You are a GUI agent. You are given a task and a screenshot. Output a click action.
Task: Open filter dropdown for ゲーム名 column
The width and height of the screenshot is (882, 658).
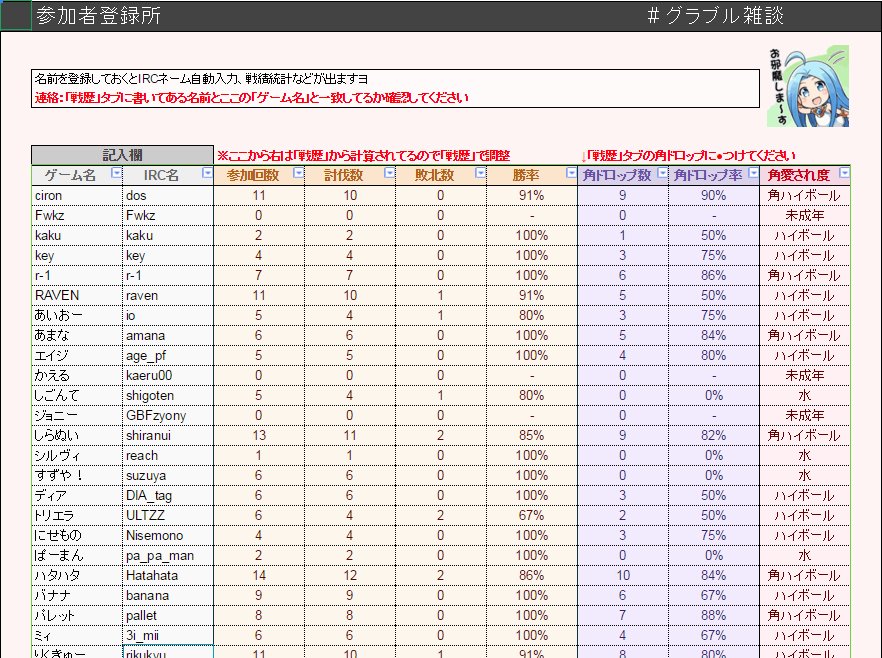[116, 173]
